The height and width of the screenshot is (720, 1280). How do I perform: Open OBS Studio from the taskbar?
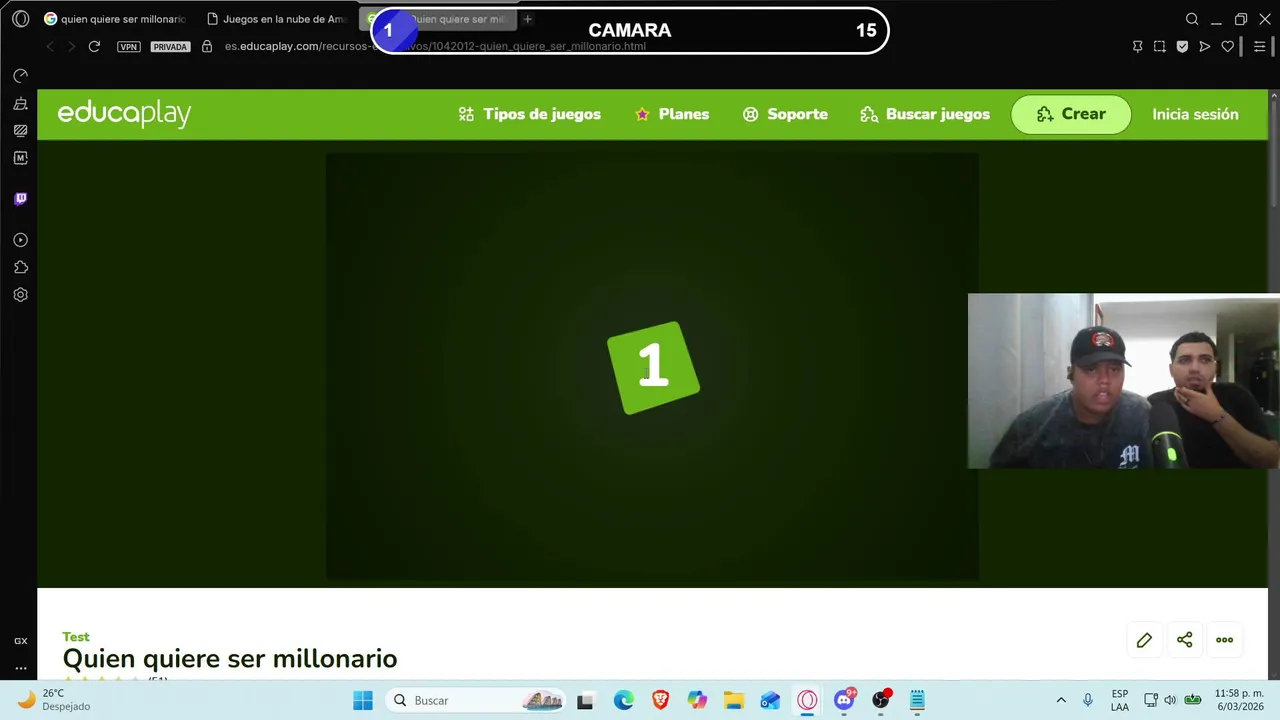(x=881, y=700)
